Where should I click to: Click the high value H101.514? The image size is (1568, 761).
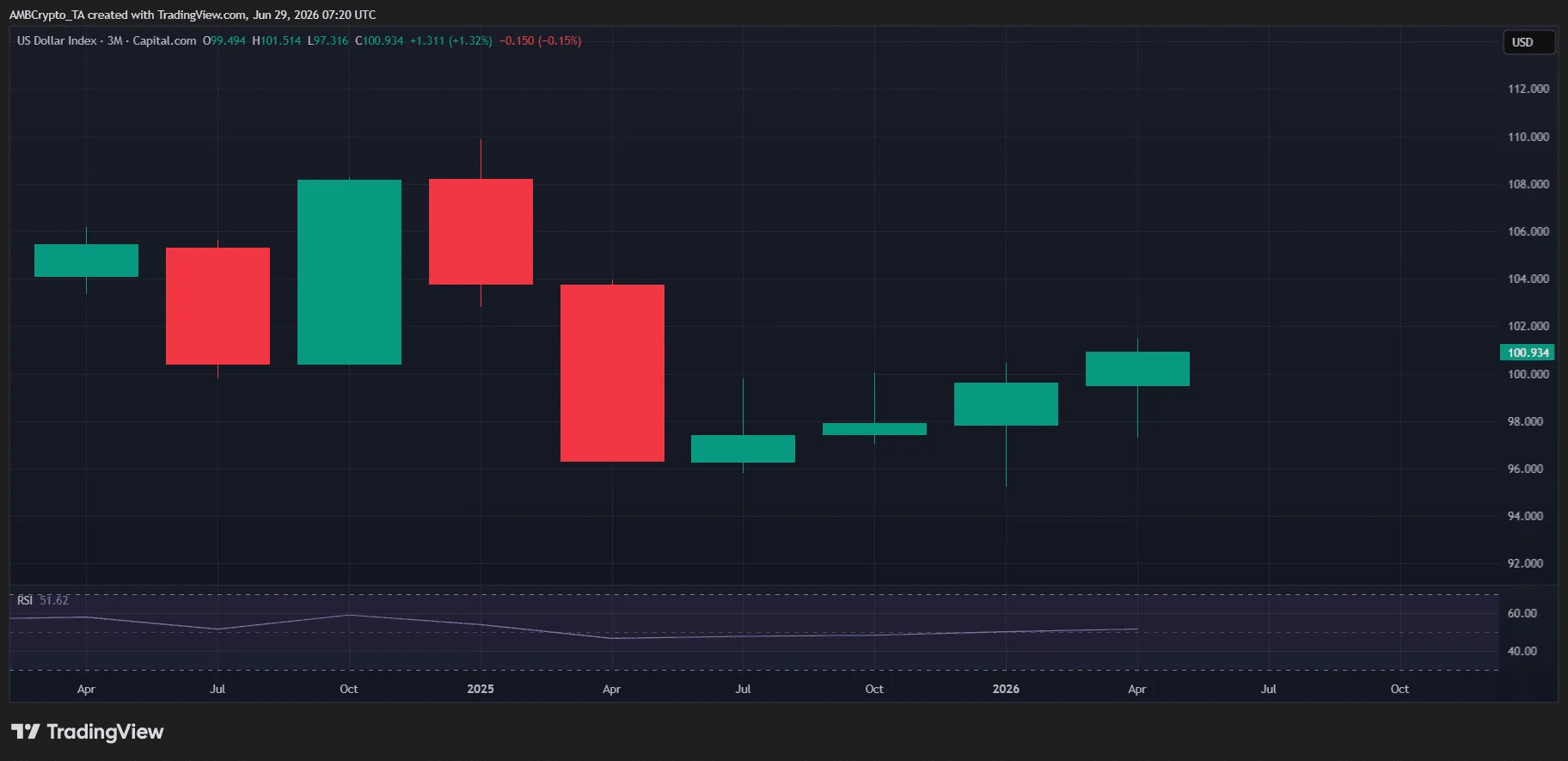click(x=276, y=40)
